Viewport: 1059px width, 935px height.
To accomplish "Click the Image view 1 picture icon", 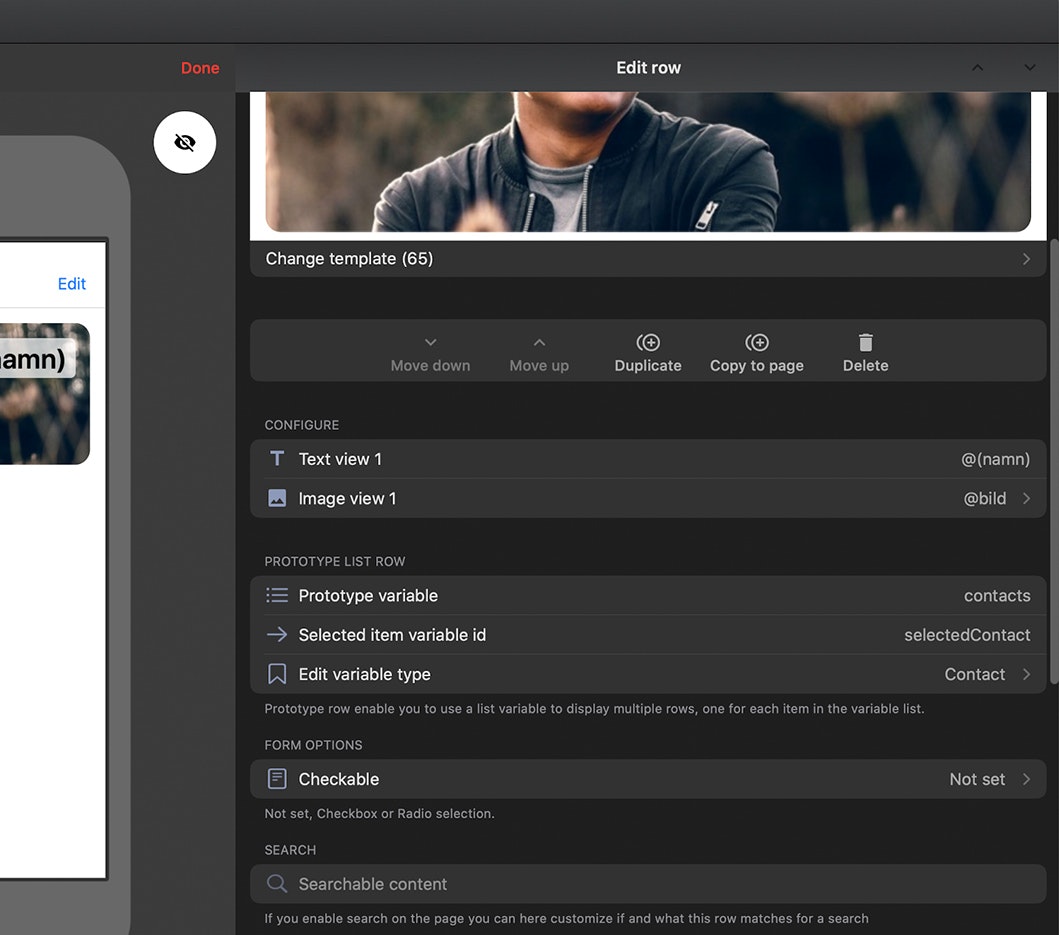I will [276, 497].
